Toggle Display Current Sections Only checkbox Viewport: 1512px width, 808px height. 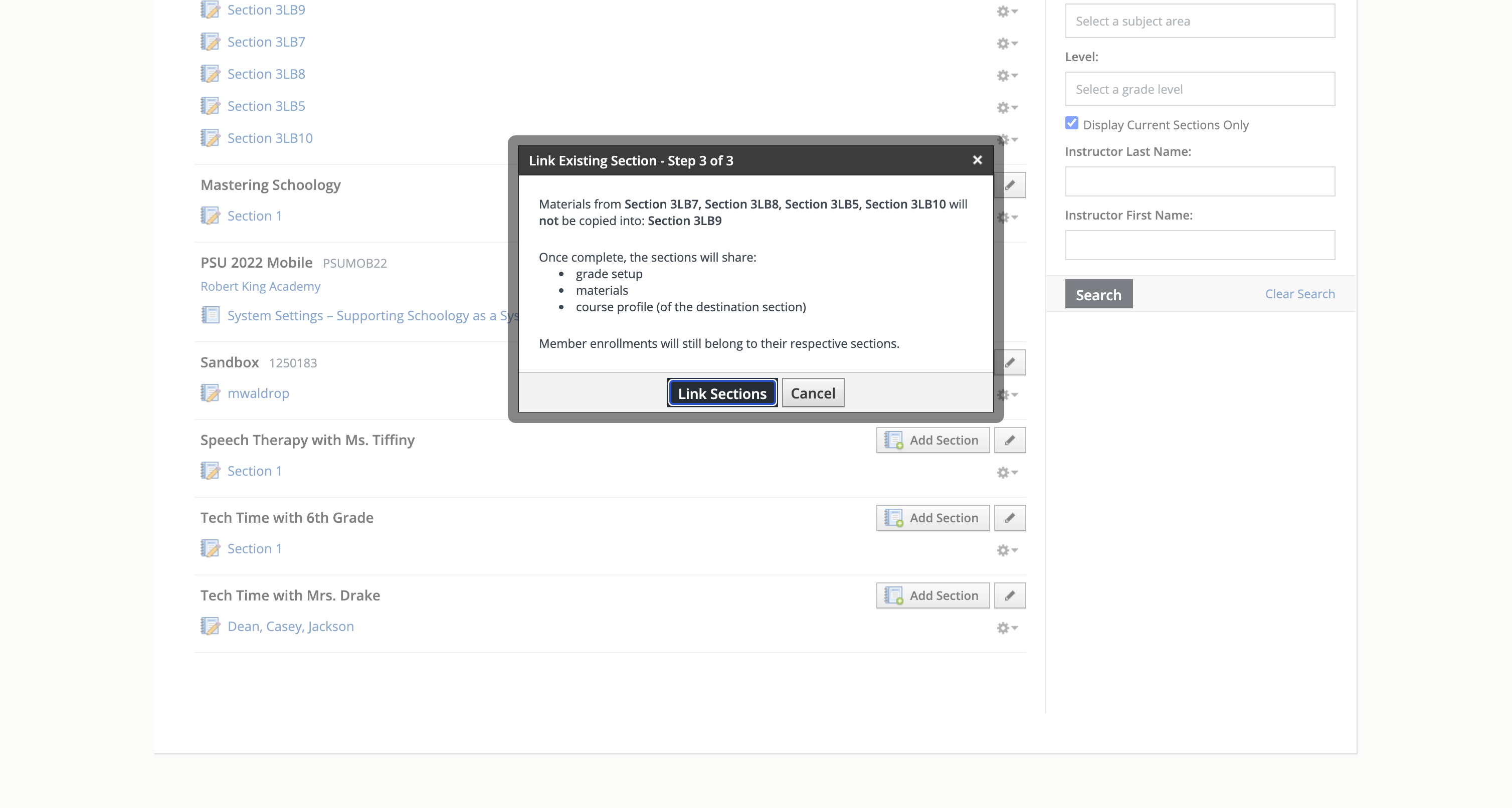pyautogui.click(x=1072, y=123)
